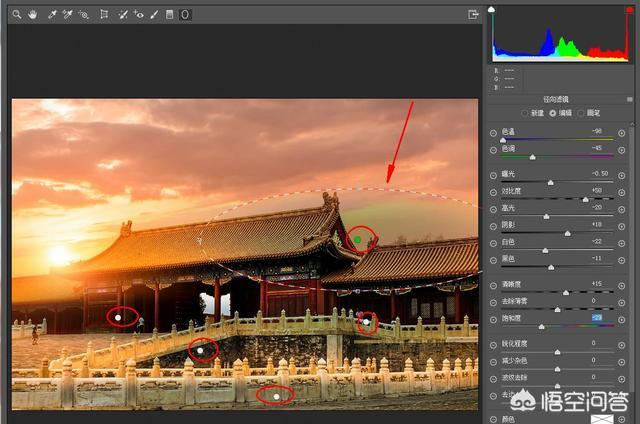Pick the White Balance eyedropper tool
This screenshot has height=424, width=640.
point(52,15)
